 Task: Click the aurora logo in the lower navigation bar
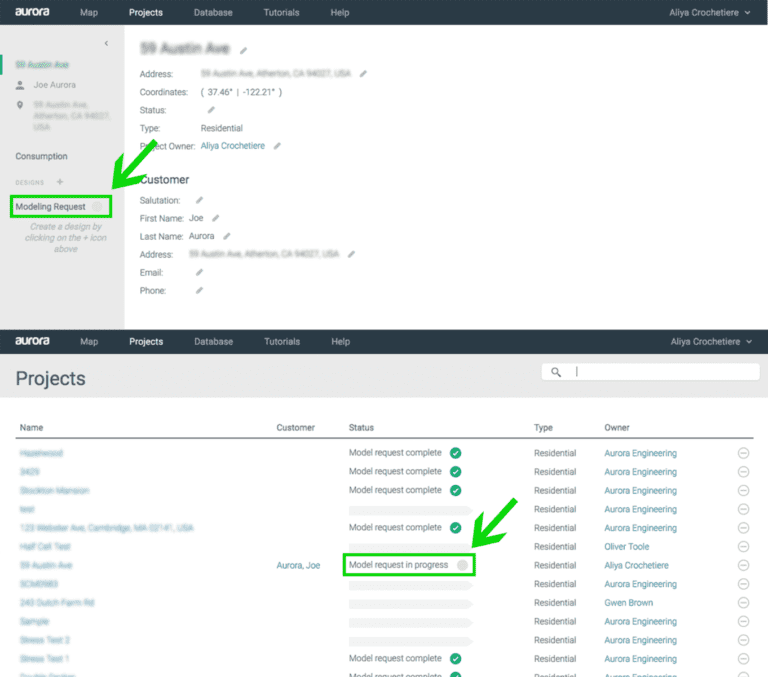tap(32, 341)
